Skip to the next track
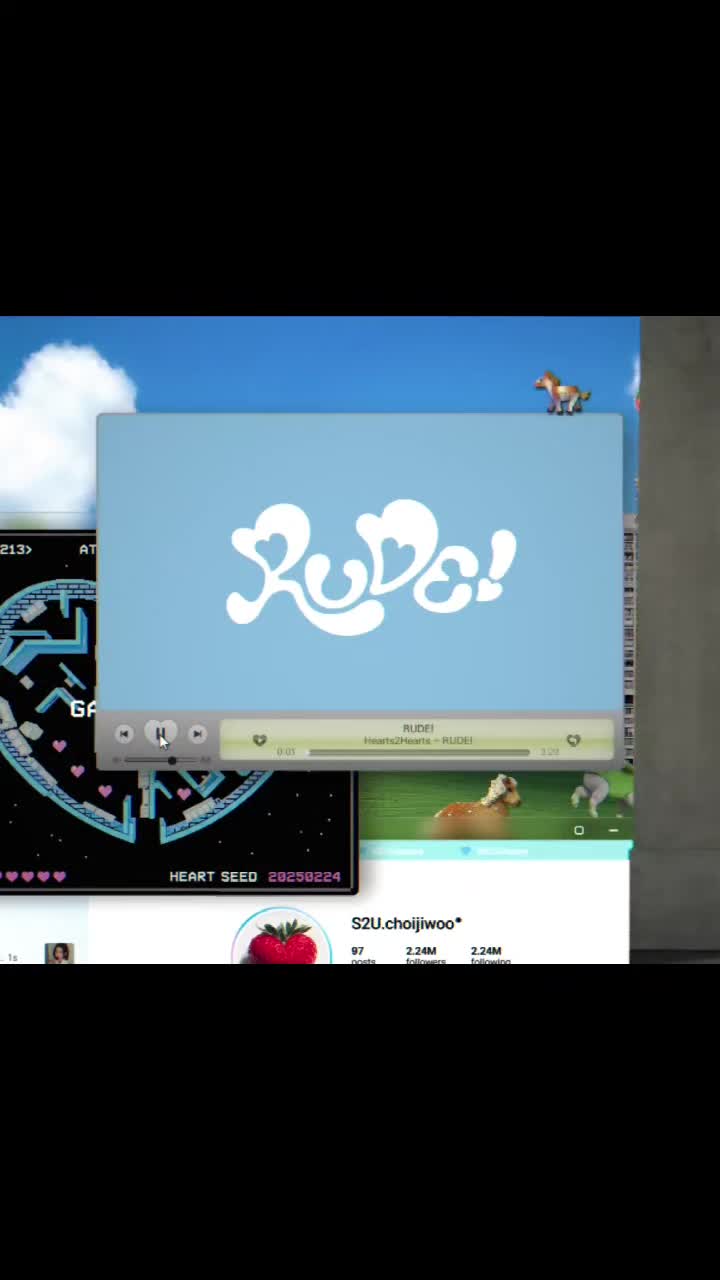Image resolution: width=720 pixels, height=1280 pixels. click(x=197, y=734)
